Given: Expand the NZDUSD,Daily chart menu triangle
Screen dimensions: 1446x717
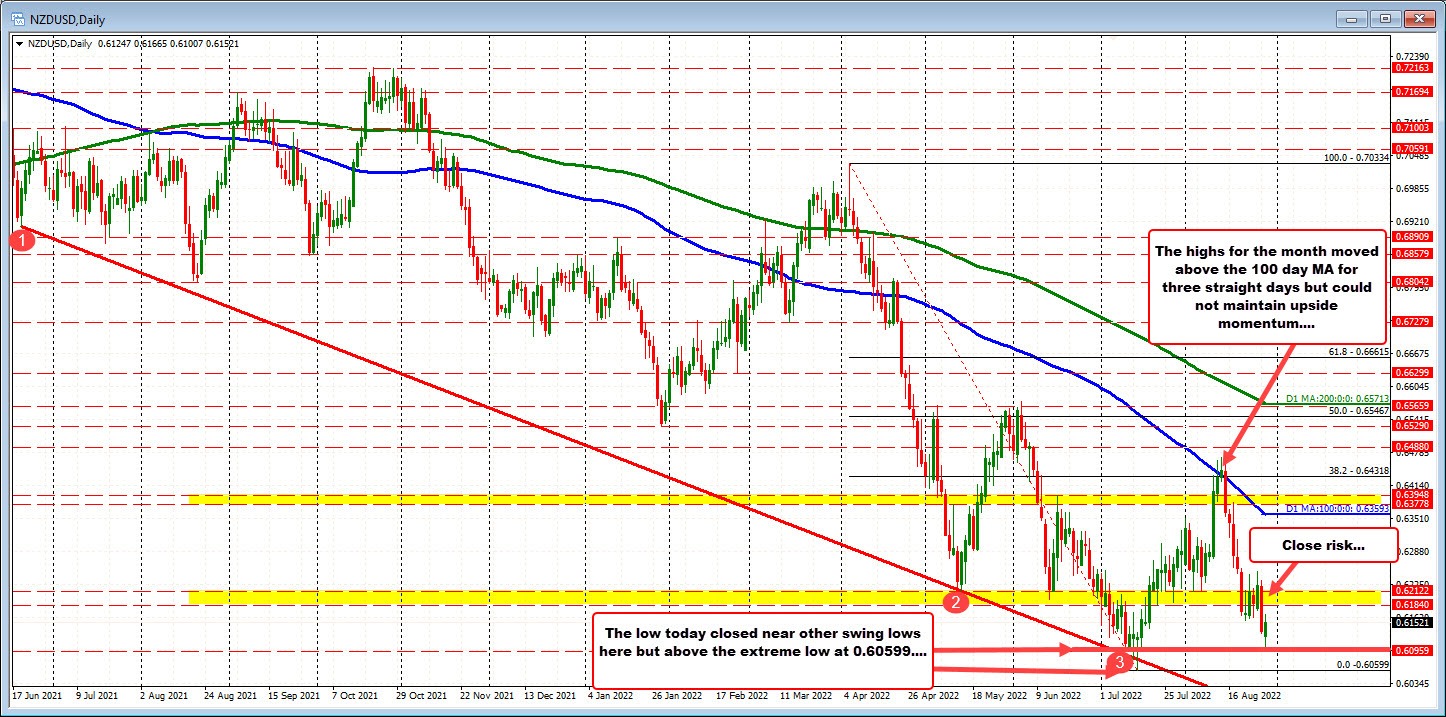Looking at the screenshot, I should point(20,43).
